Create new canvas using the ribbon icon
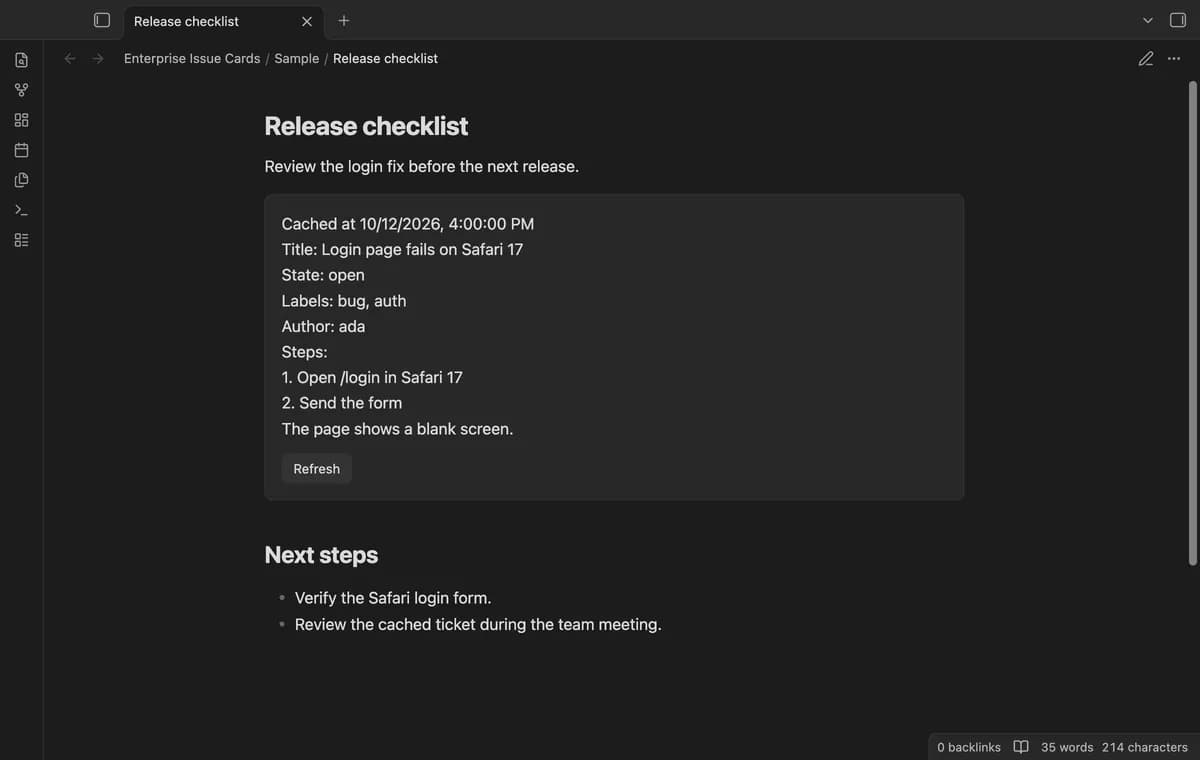The height and width of the screenshot is (760, 1200). coord(21,120)
